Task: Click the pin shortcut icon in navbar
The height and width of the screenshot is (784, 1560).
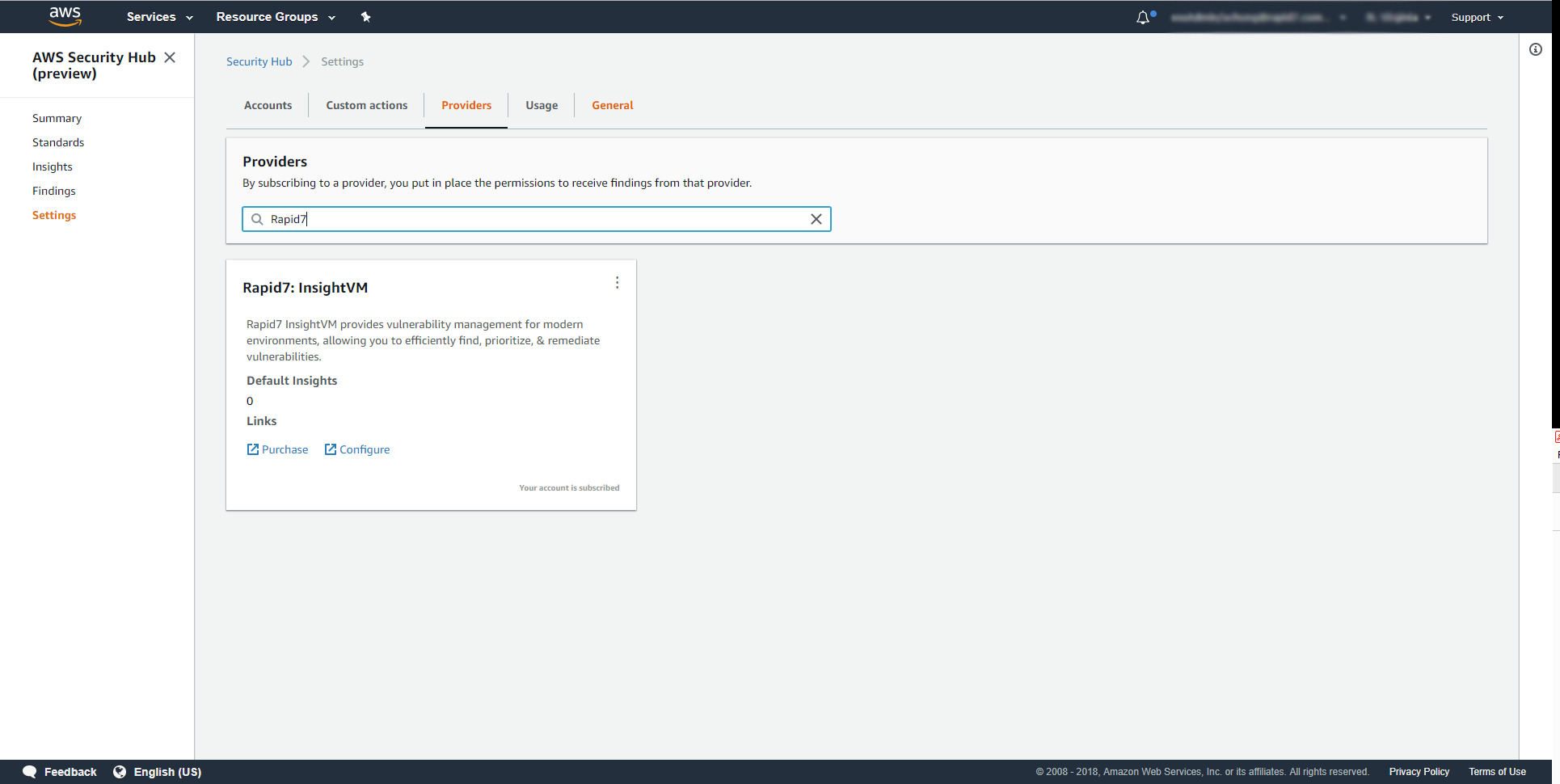Action: [x=365, y=17]
